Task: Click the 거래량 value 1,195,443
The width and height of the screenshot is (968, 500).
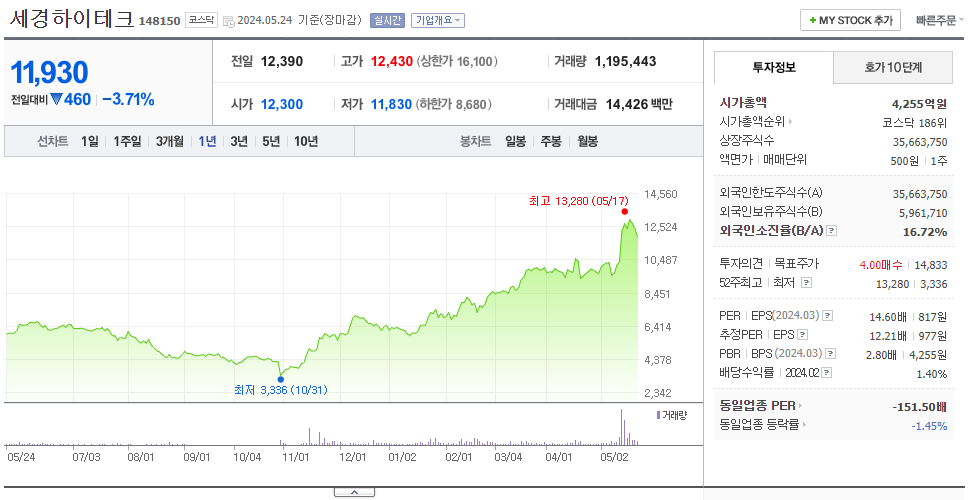Action: point(625,61)
